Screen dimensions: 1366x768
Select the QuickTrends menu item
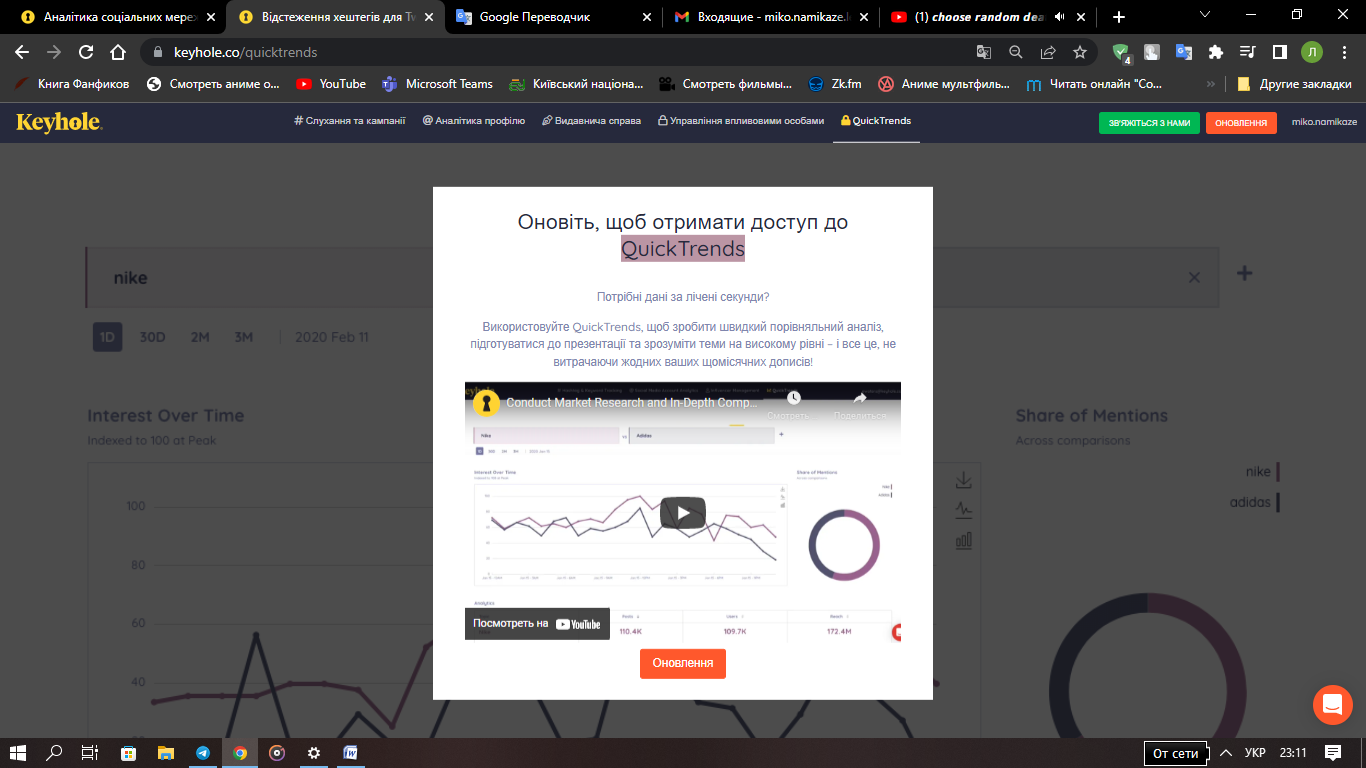[876, 121]
